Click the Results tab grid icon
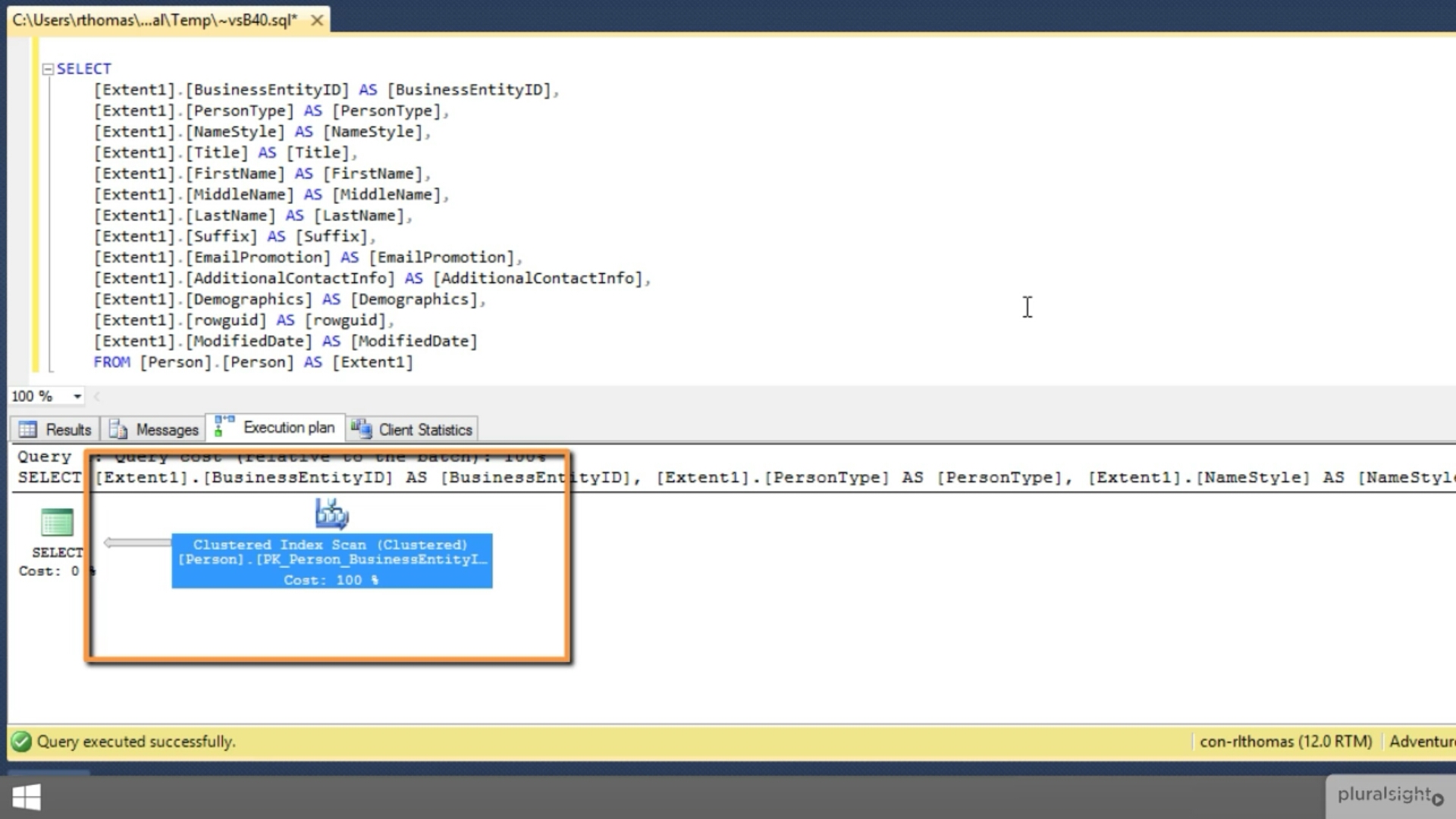The height and width of the screenshot is (819, 1456). pos(28,429)
